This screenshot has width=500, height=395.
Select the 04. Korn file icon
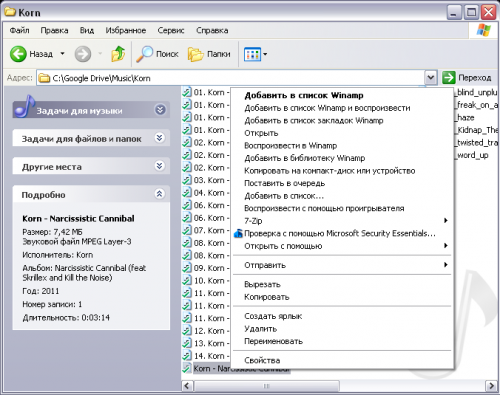(x=187, y=193)
